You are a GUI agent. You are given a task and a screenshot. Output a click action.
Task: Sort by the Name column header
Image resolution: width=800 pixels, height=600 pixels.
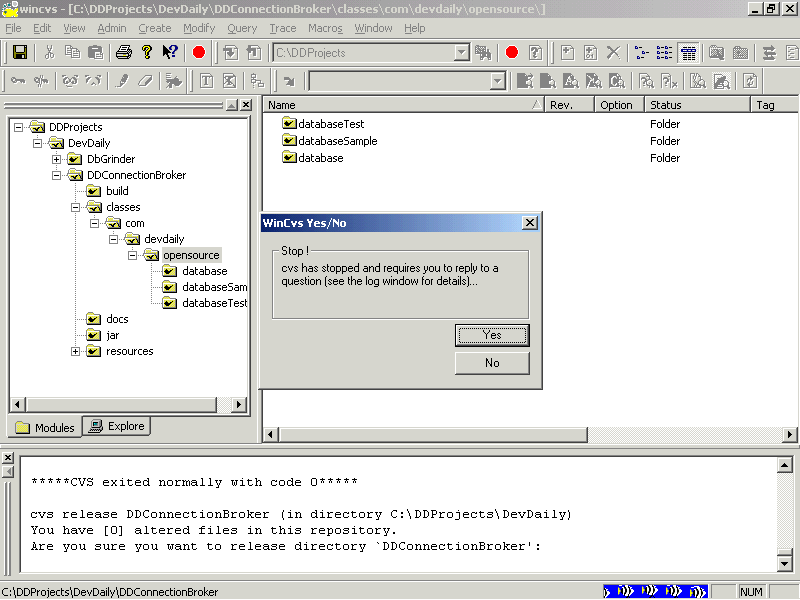[404, 105]
